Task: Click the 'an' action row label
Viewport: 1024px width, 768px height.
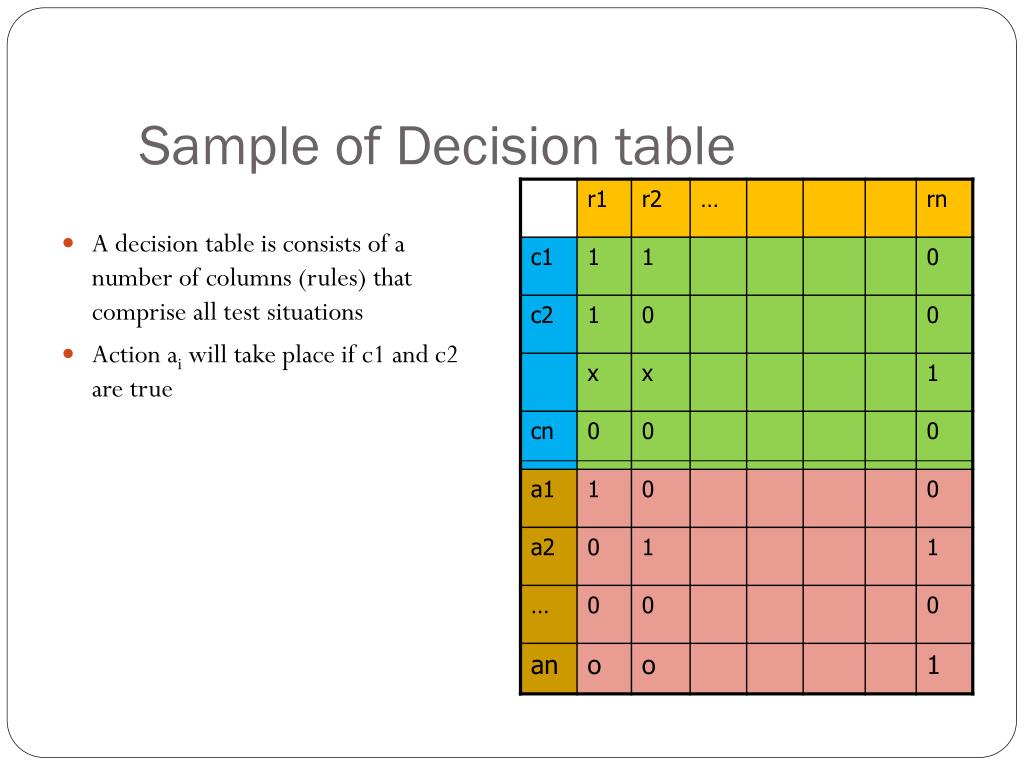Action: (549, 668)
